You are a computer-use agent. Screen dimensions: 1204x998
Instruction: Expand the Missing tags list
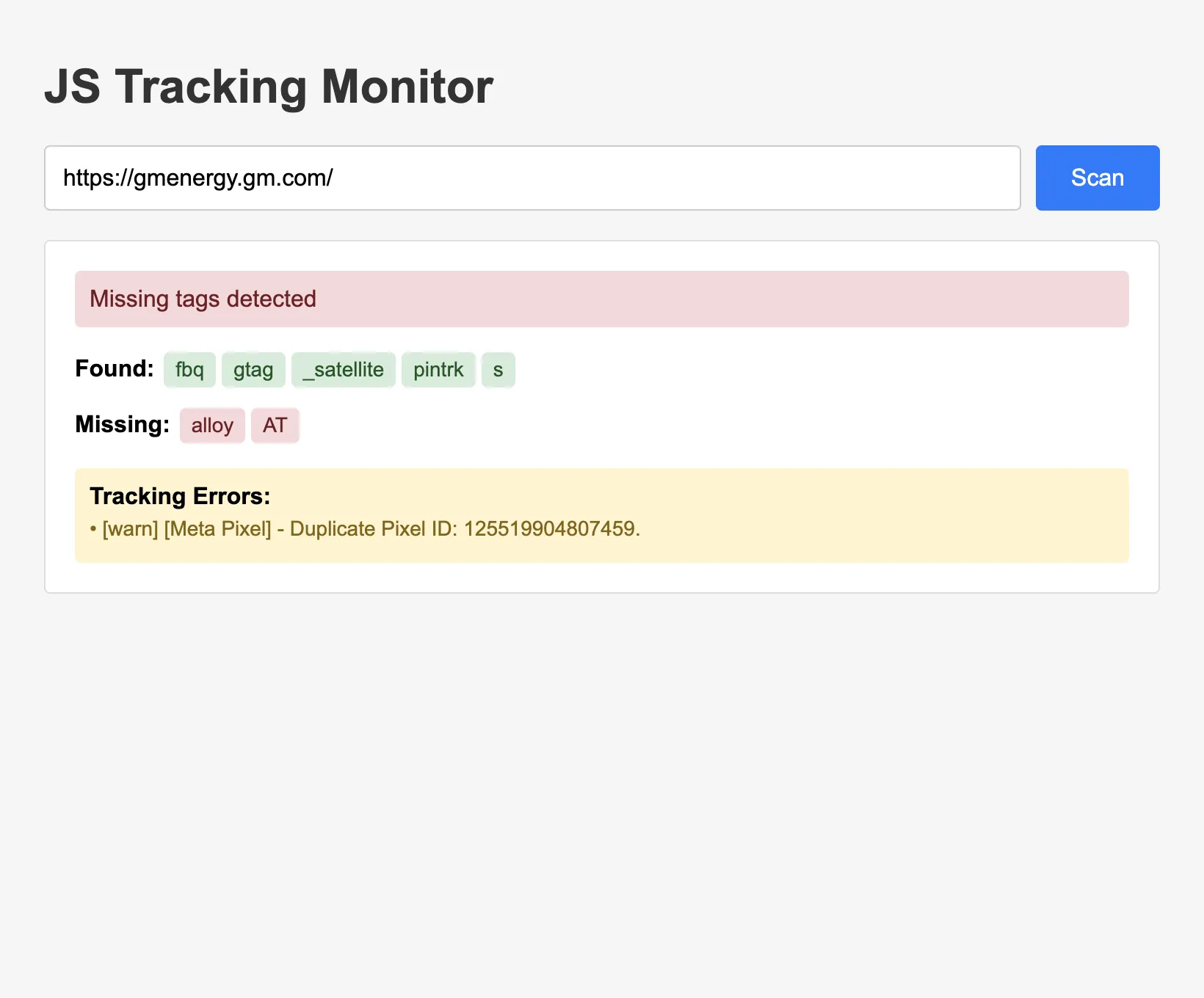tap(120, 424)
